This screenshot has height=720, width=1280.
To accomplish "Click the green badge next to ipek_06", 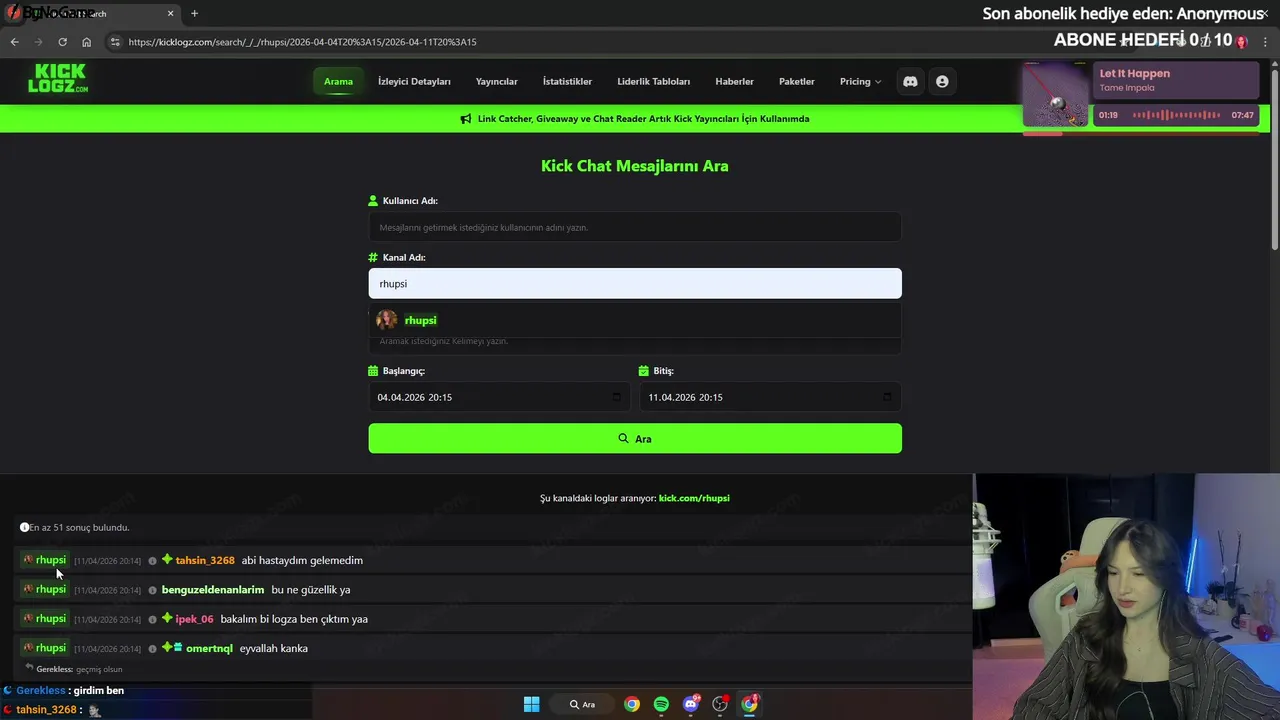I will pyautogui.click(x=167, y=618).
